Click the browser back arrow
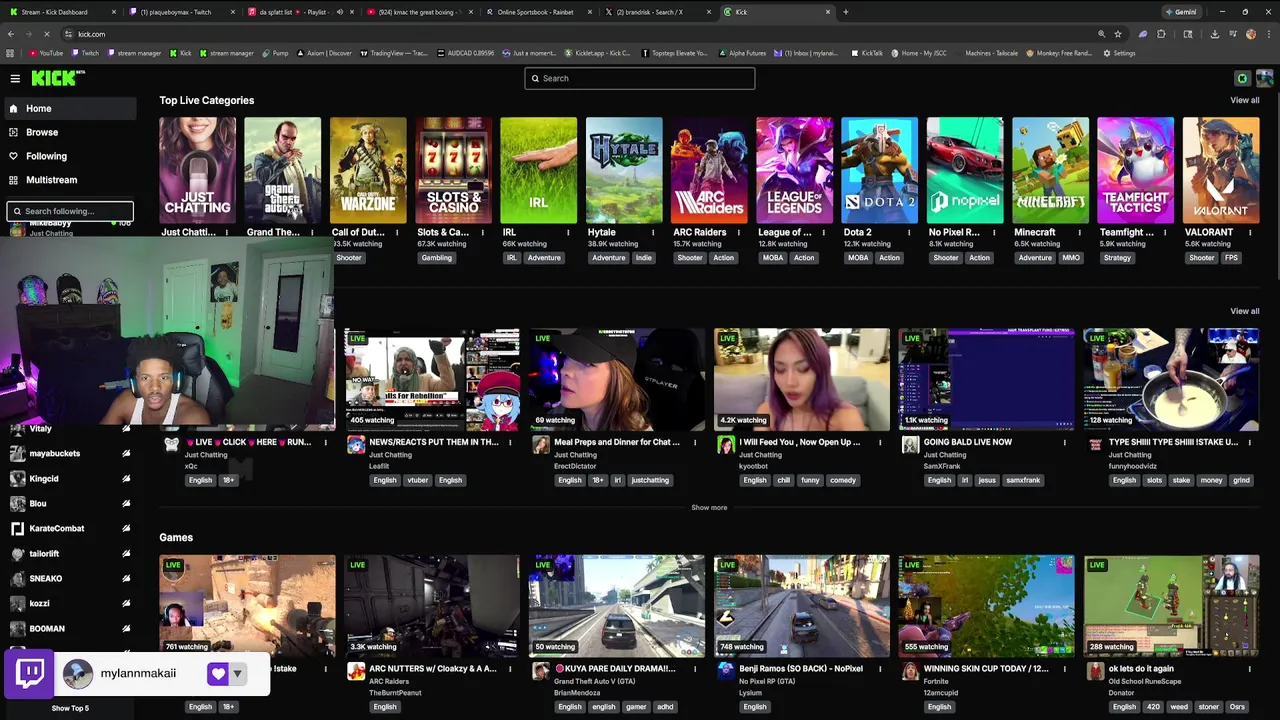The height and width of the screenshot is (720, 1280). coord(11,34)
